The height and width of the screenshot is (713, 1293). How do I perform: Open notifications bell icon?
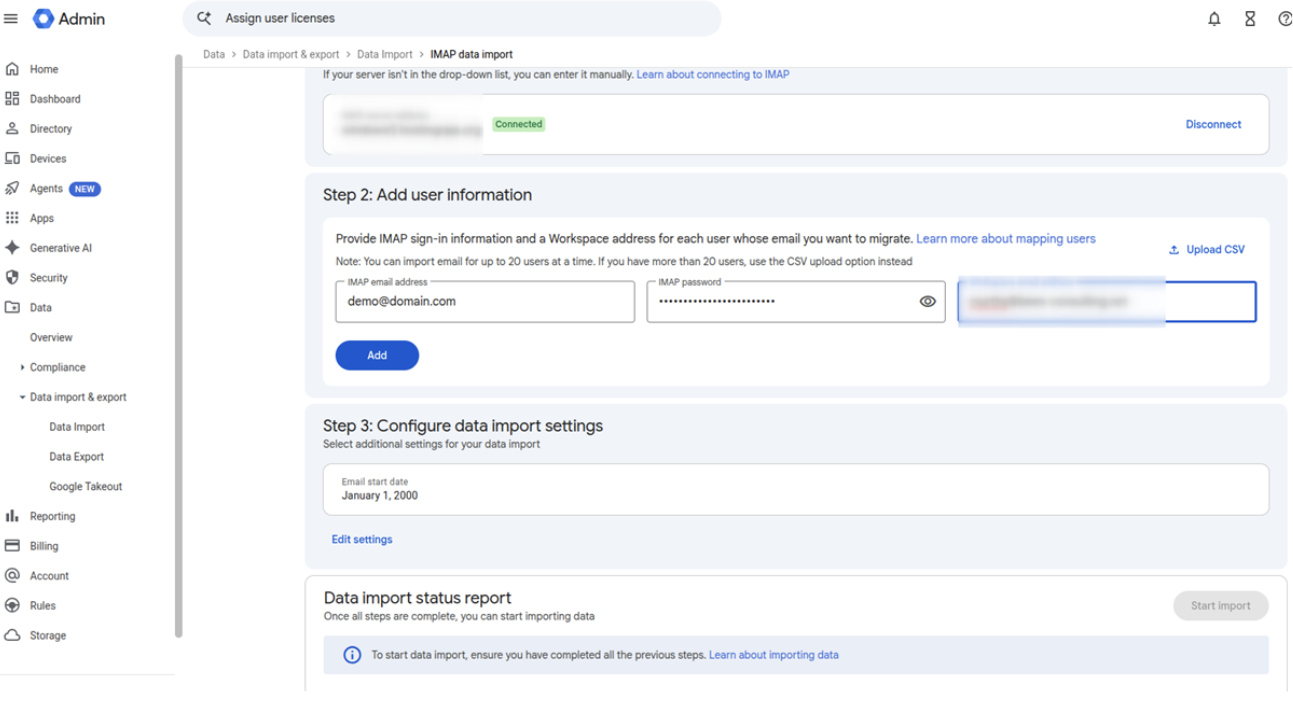pyautogui.click(x=1214, y=19)
